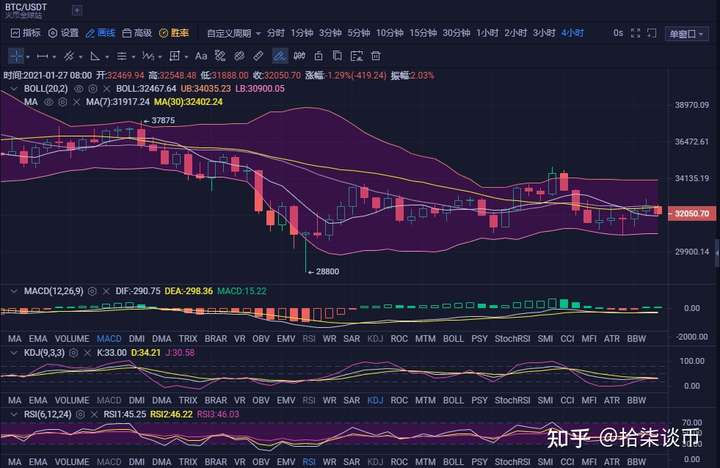Remove the BOLL indicator with X
Viewport: 720px width, 468px height.
(107, 89)
